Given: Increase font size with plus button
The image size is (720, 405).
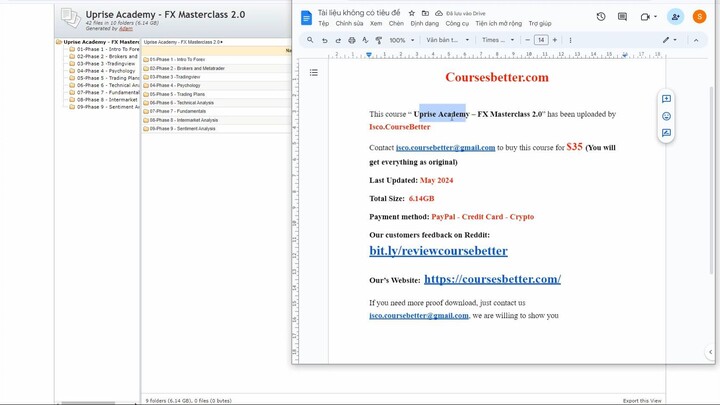Looking at the screenshot, I should tap(555, 40).
